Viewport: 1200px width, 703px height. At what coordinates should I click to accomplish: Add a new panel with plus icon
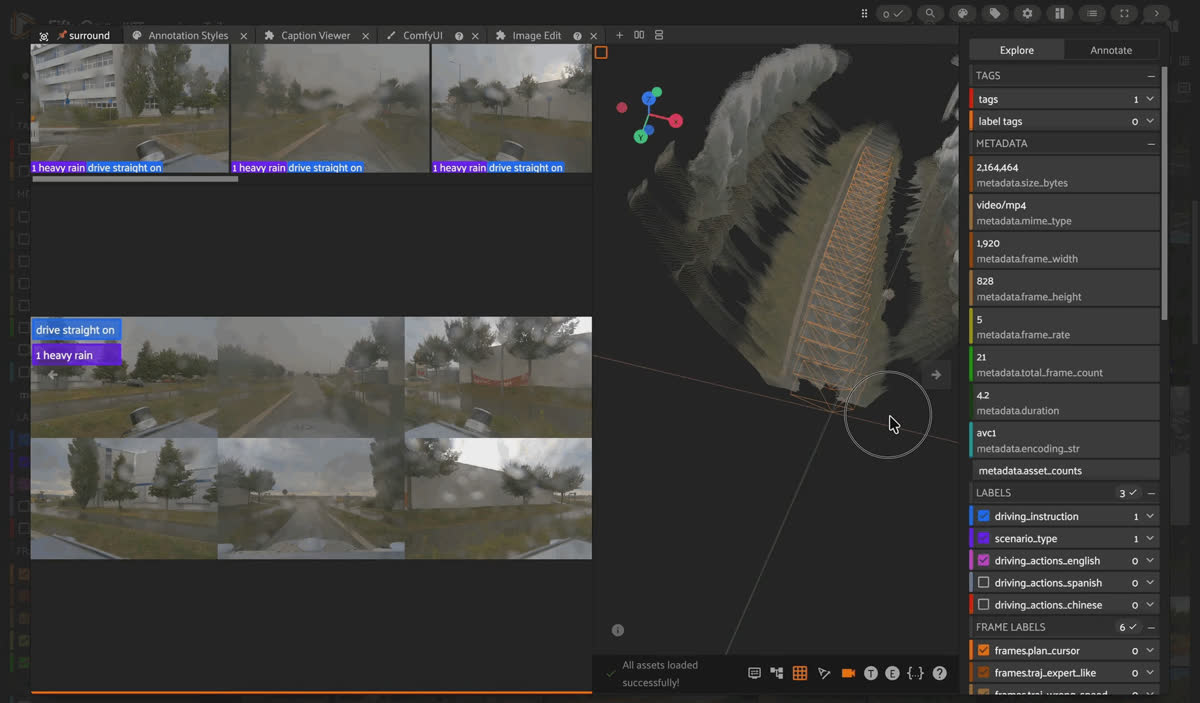(x=619, y=35)
